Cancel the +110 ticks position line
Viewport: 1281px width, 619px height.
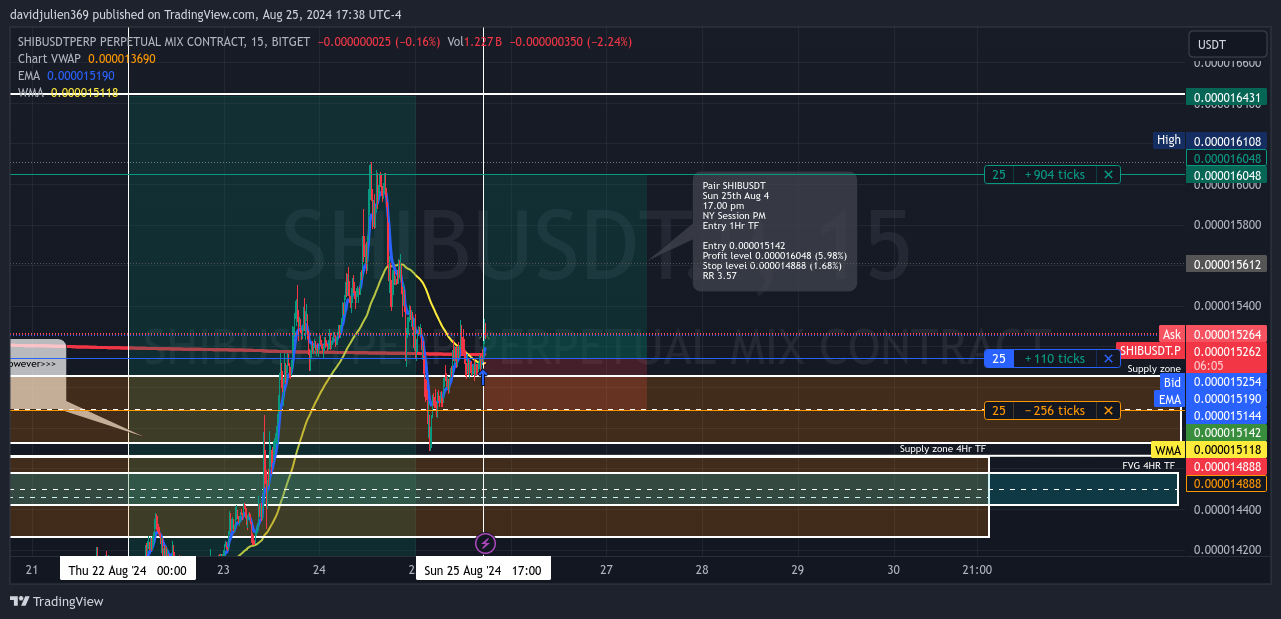(x=1108, y=359)
